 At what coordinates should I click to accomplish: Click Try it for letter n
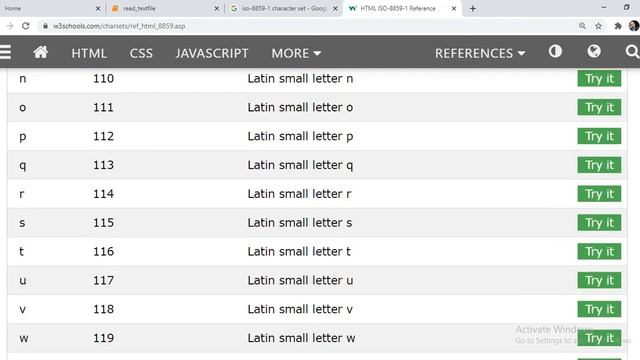click(x=599, y=78)
